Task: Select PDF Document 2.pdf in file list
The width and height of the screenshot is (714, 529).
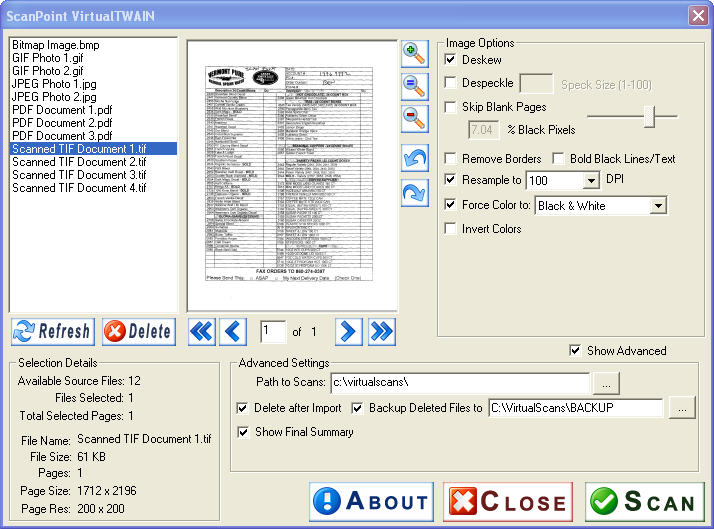Action: point(62,122)
